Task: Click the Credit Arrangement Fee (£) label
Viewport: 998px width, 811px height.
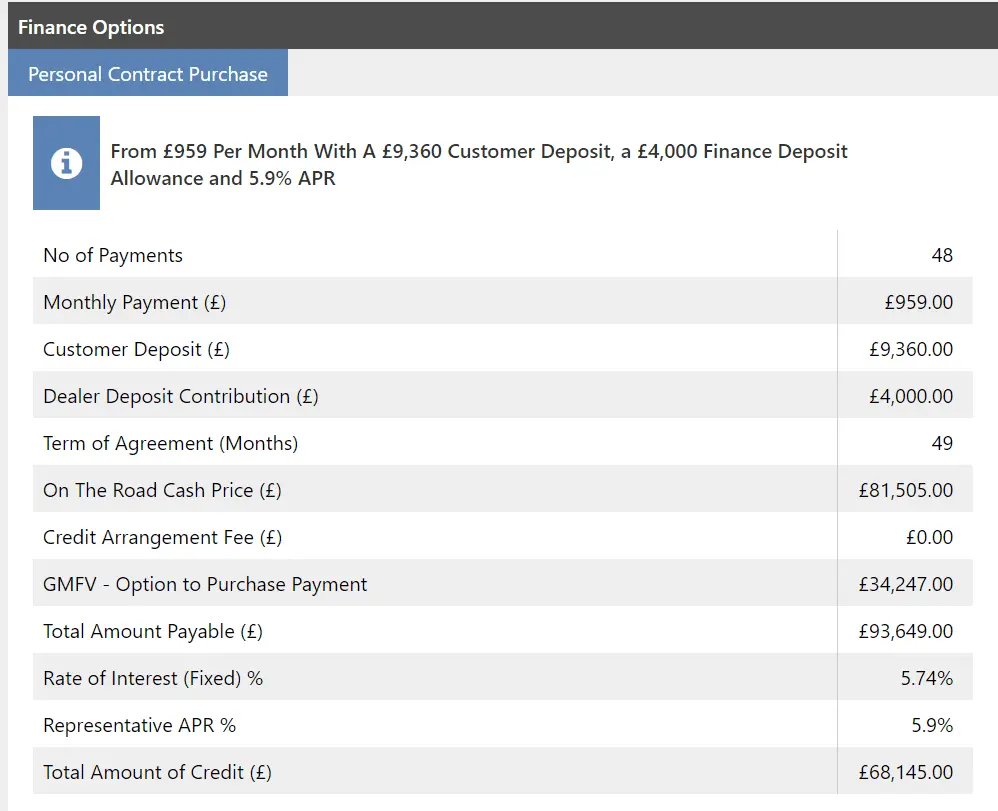Action: 162,537
